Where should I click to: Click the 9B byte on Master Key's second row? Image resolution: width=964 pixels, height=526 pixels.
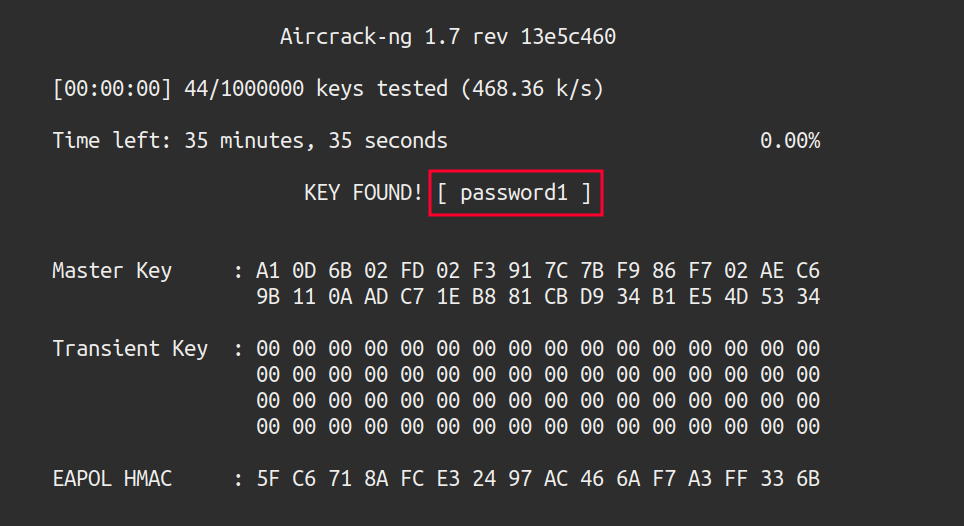(x=268, y=297)
